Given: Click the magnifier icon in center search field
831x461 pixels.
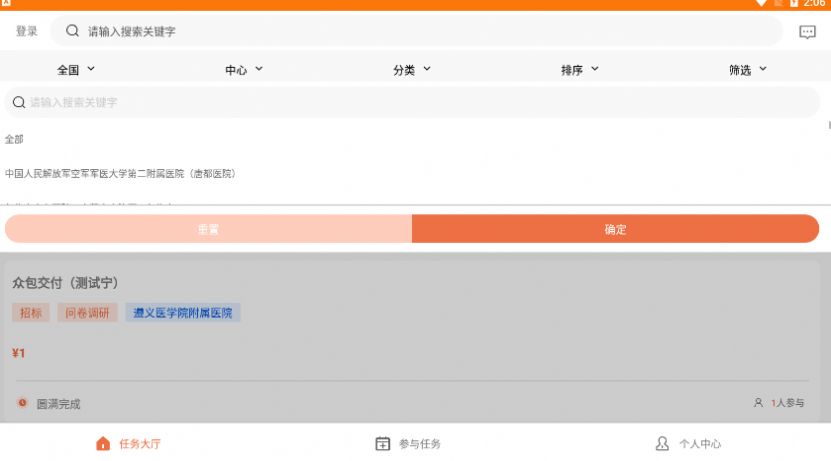Looking at the screenshot, I should (19, 102).
